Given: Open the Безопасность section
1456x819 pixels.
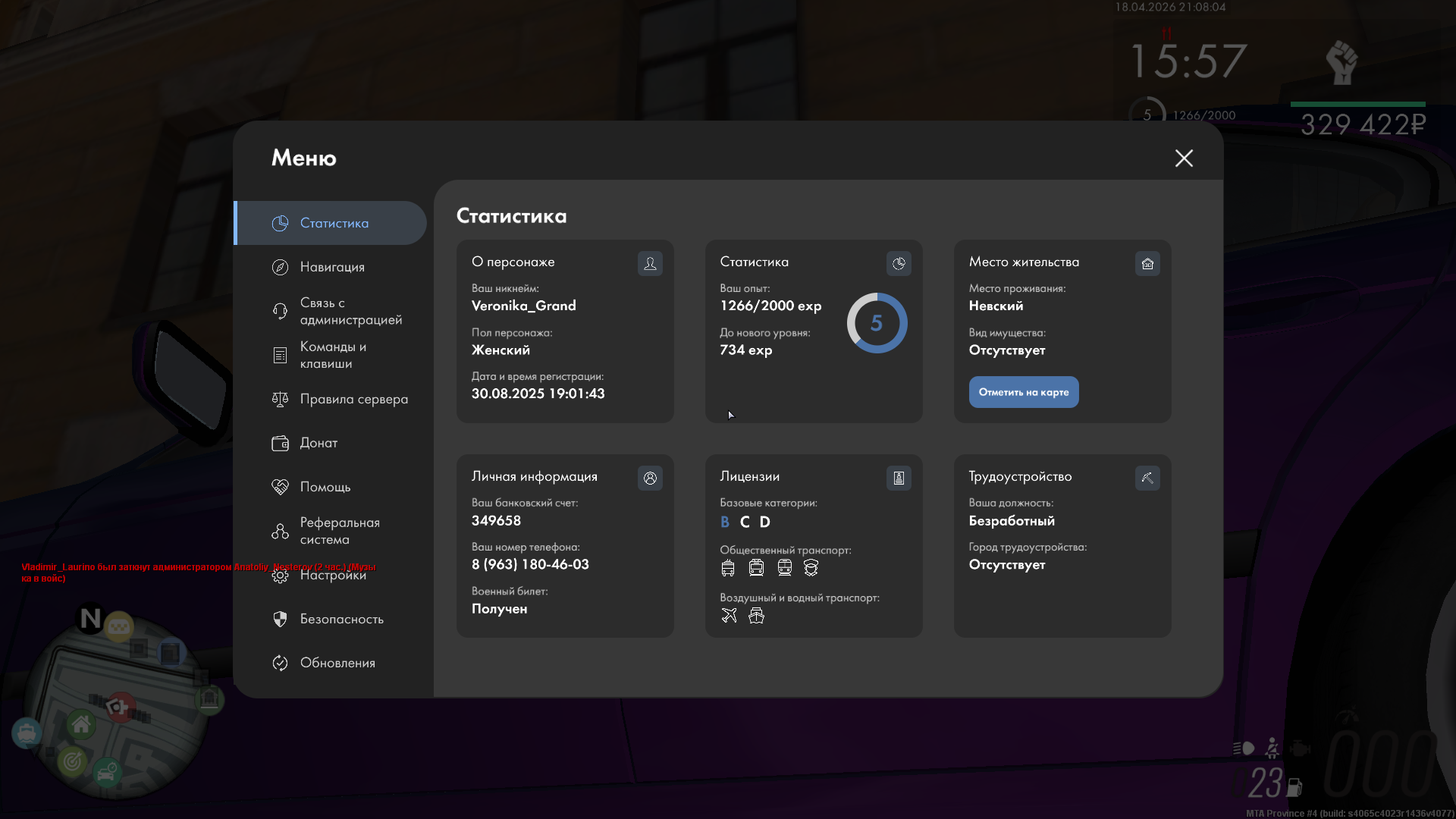Looking at the screenshot, I should (x=341, y=619).
